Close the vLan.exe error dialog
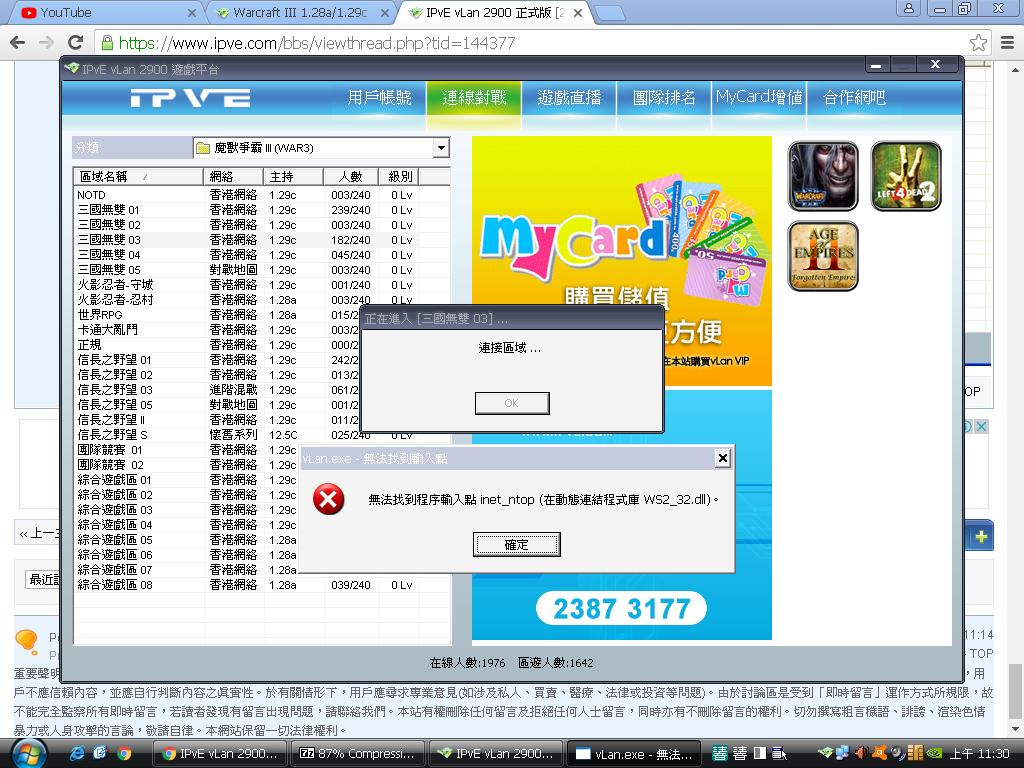The width and height of the screenshot is (1024, 768). pyautogui.click(x=722, y=458)
